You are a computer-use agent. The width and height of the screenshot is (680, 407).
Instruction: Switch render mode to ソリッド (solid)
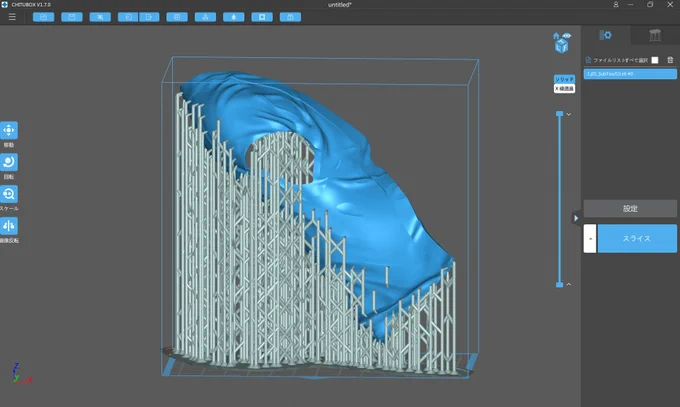tap(564, 79)
